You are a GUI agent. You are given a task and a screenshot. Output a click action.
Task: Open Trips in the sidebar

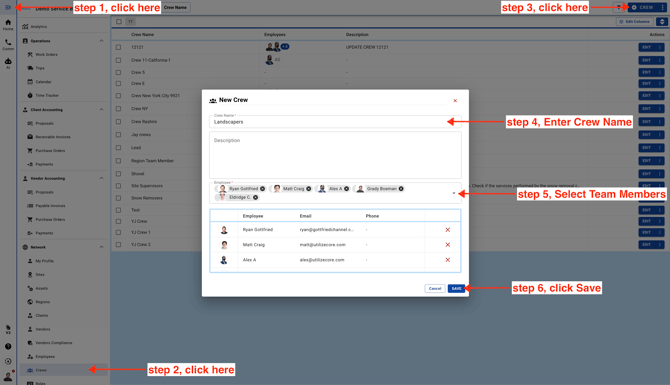tap(40, 68)
